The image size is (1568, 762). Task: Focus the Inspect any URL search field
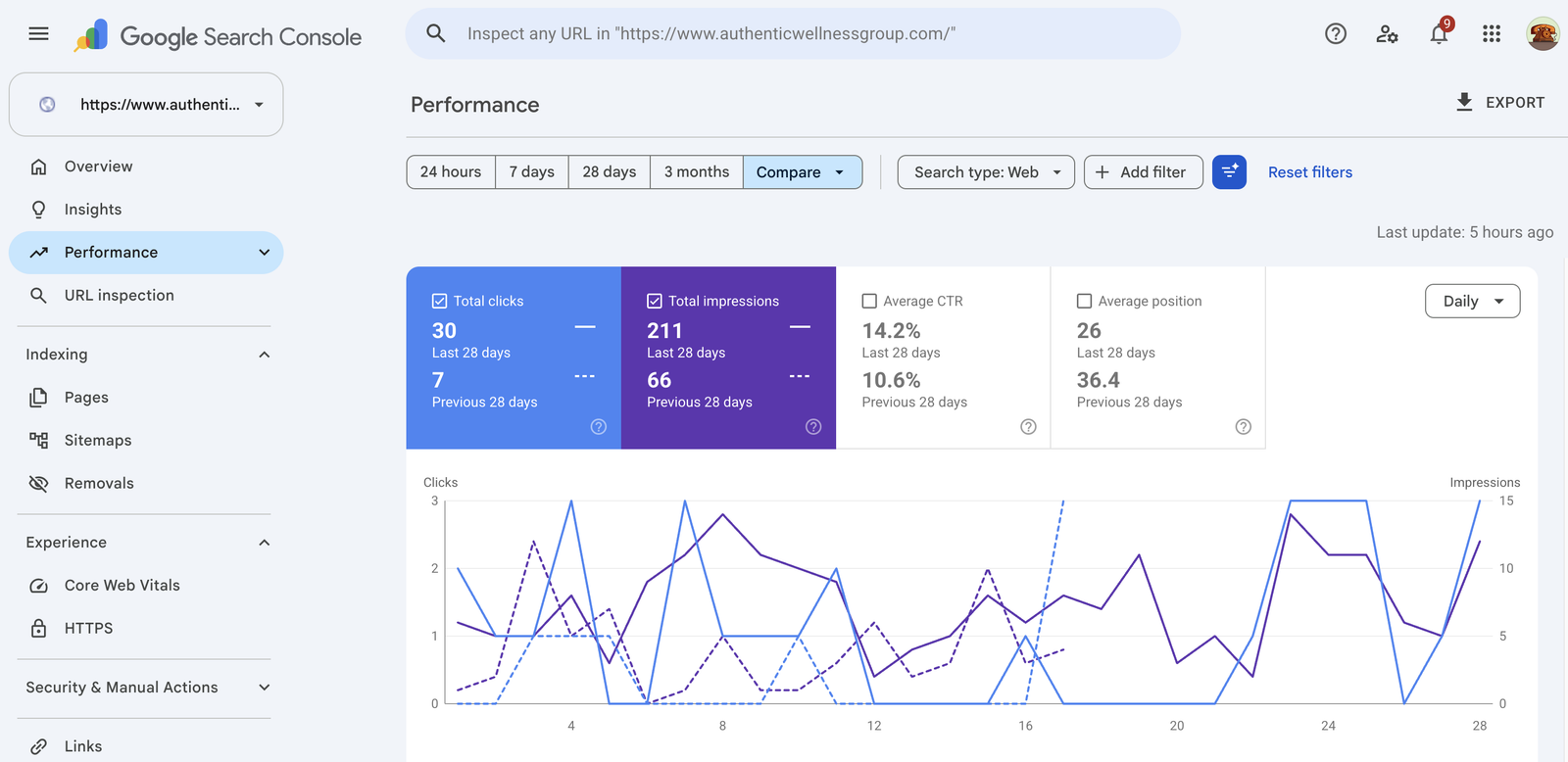click(793, 34)
